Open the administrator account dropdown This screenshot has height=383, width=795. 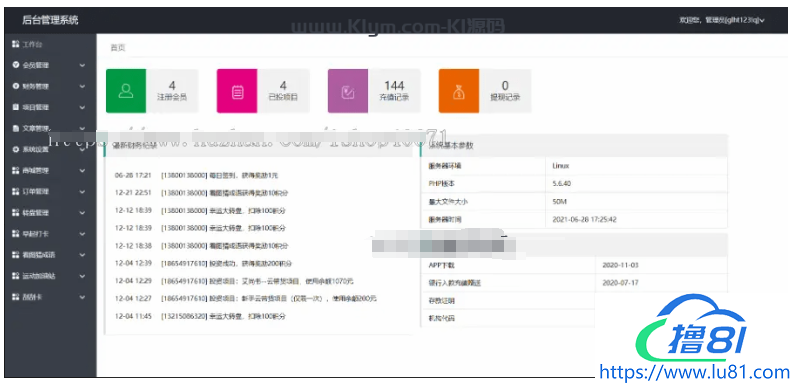(x=722, y=20)
